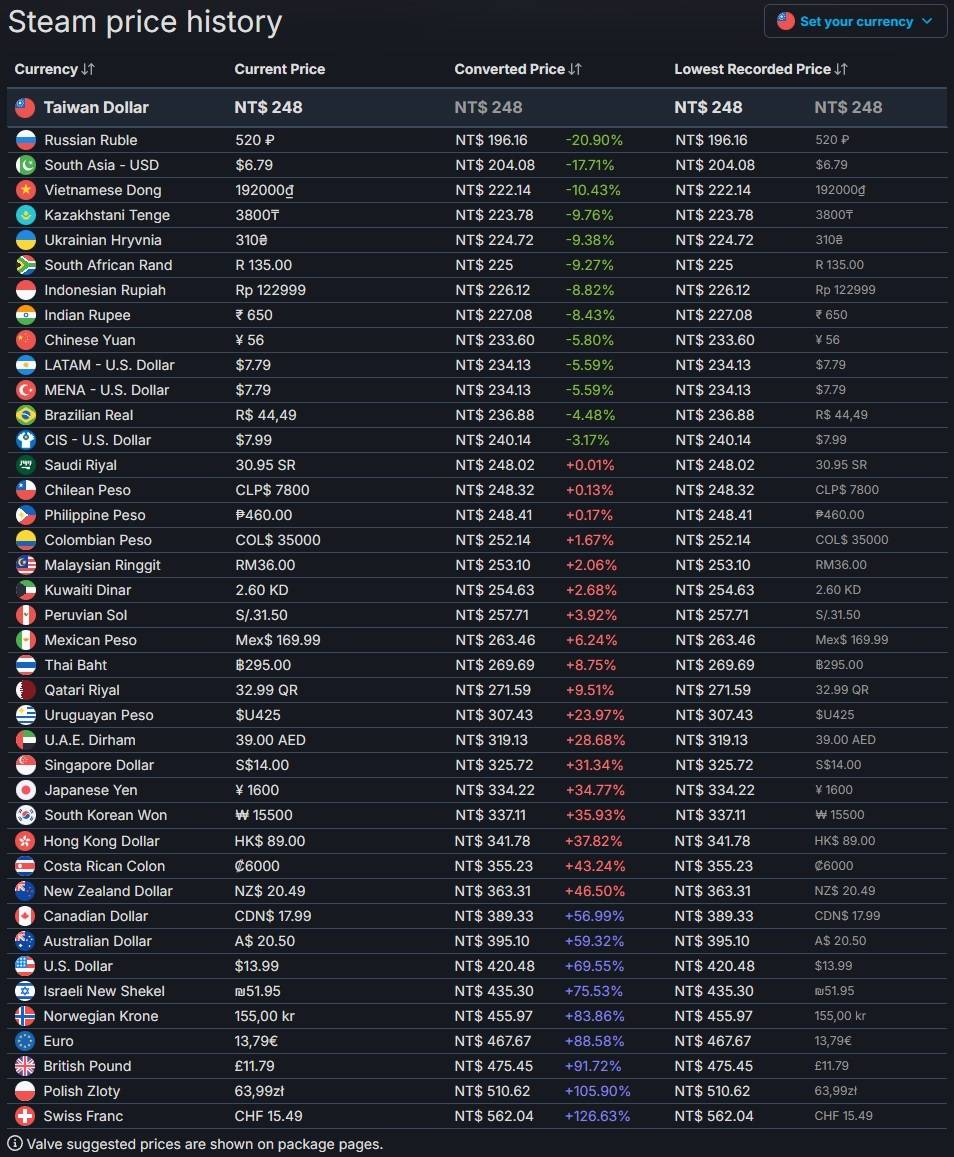Select the Polish Zloty currency name
954x1157 pixels.
[x=82, y=1091]
